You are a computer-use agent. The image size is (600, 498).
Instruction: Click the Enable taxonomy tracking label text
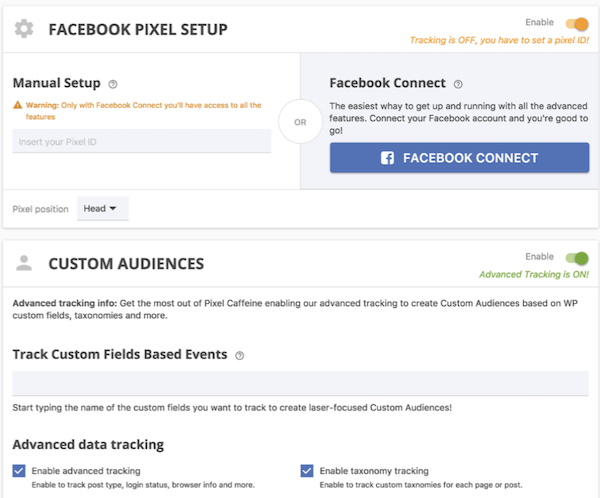(375, 470)
